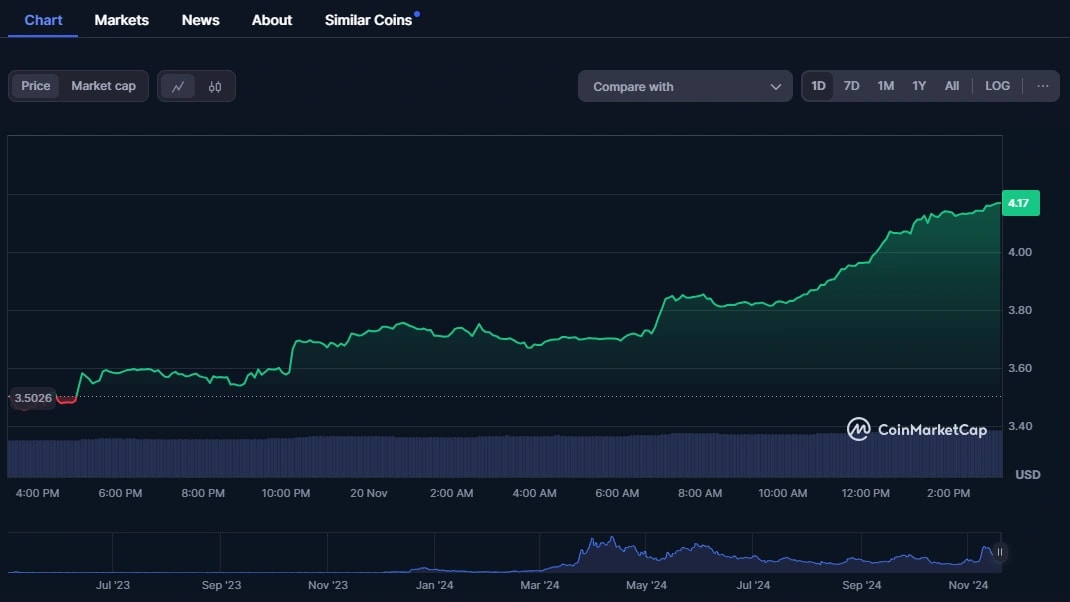Select the 7D time range
Image resolution: width=1070 pixels, height=602 pixels.
click(x=851, y=86)
